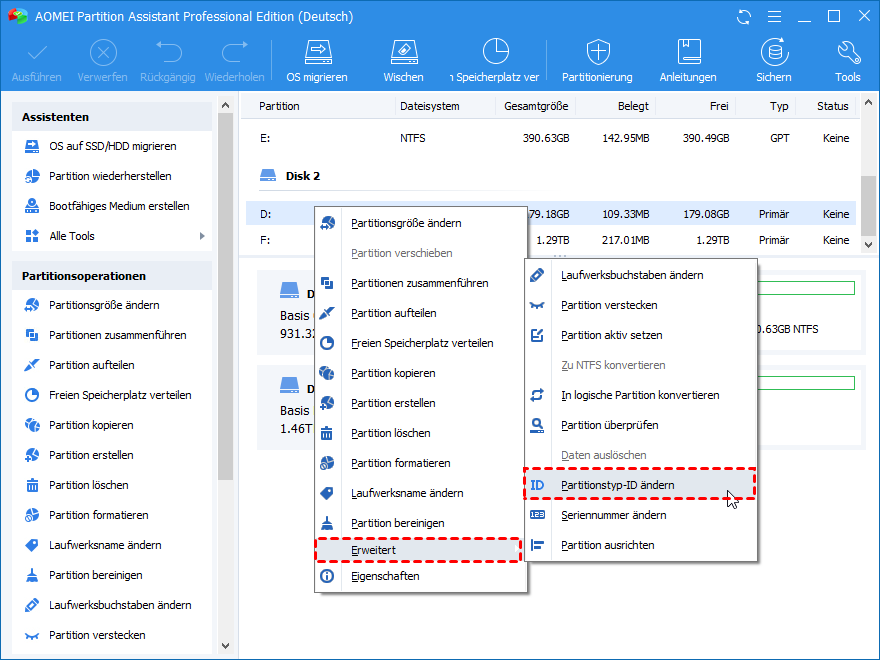This screenshot has height=660, width=880.
Task: Open the Wischen toolbar tool
Action: pyautogui.click(x=404, y=52)
